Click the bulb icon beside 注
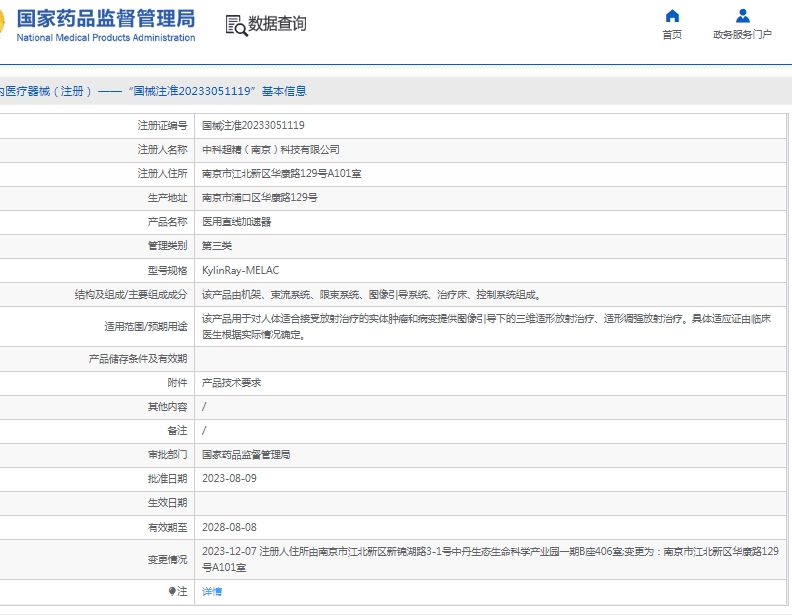792x615 pixels. pos(172,591)
